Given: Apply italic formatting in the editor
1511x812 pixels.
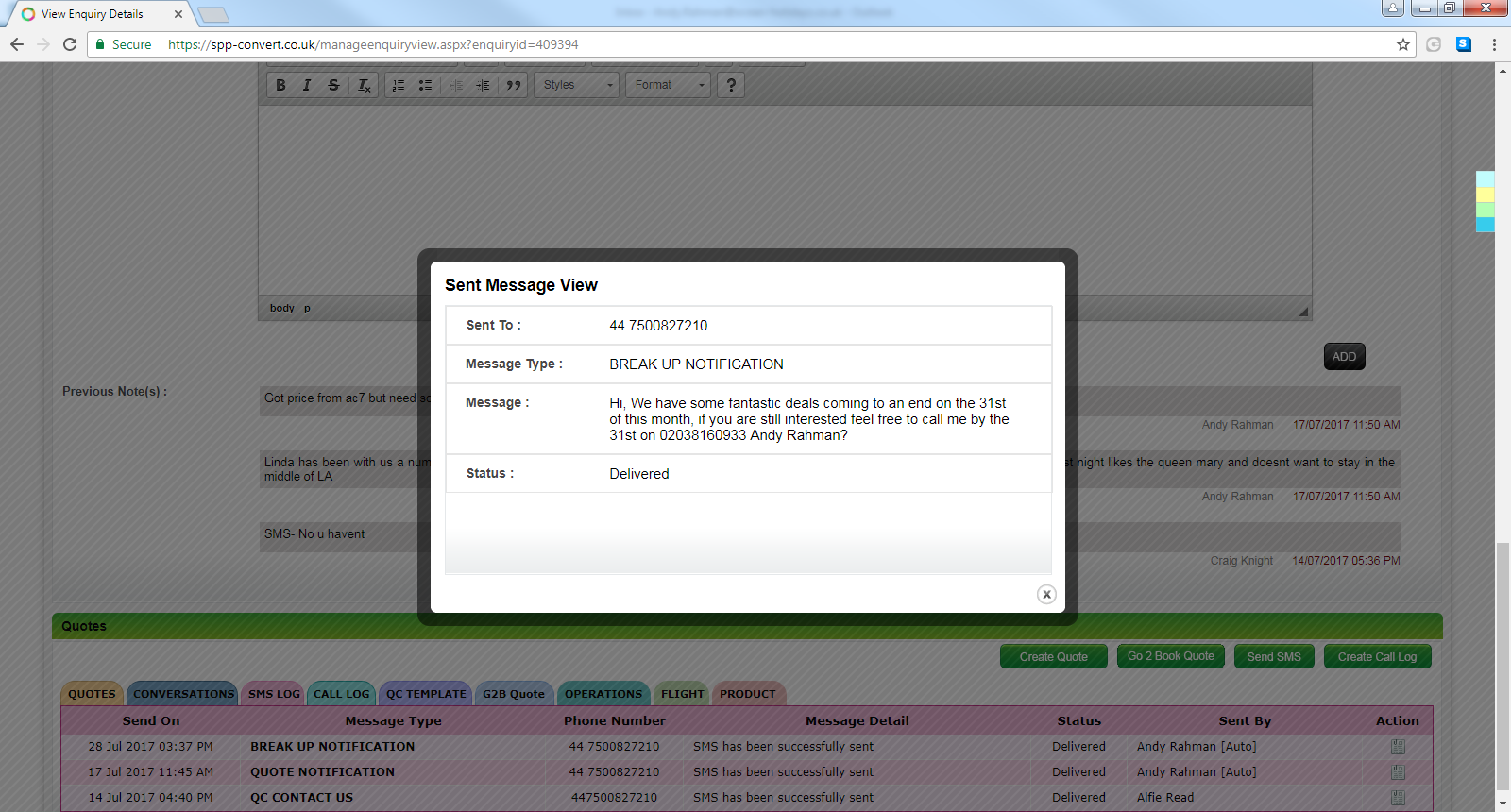Looking at the screenshot, I should (x=307, y=85).
